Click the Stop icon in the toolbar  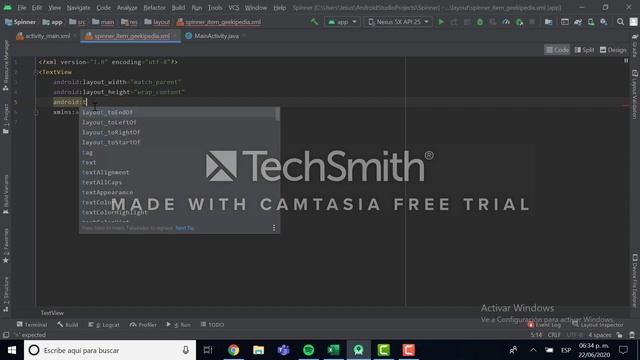(532, 22)
